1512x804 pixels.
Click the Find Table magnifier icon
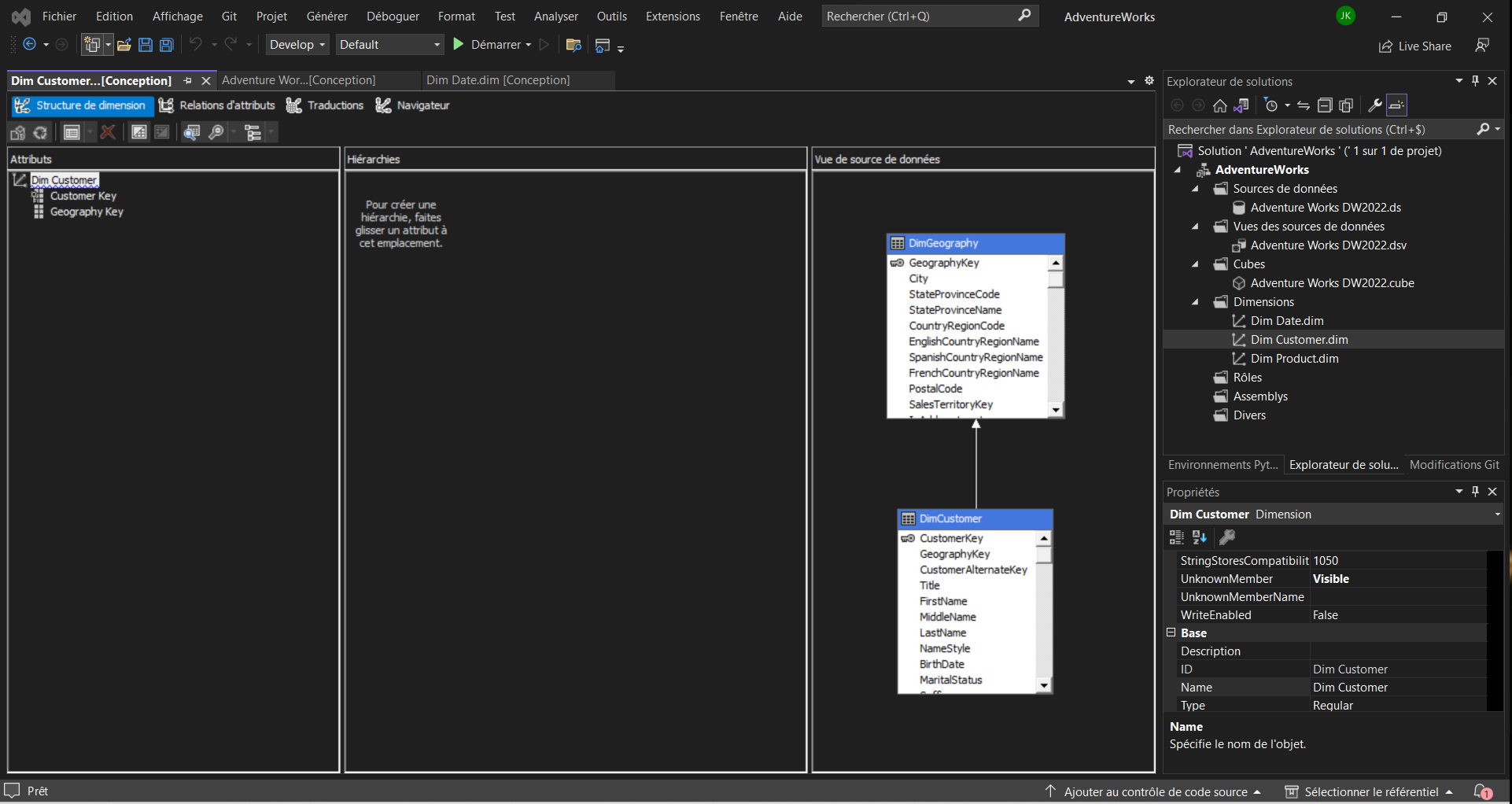tap(192, 132)
